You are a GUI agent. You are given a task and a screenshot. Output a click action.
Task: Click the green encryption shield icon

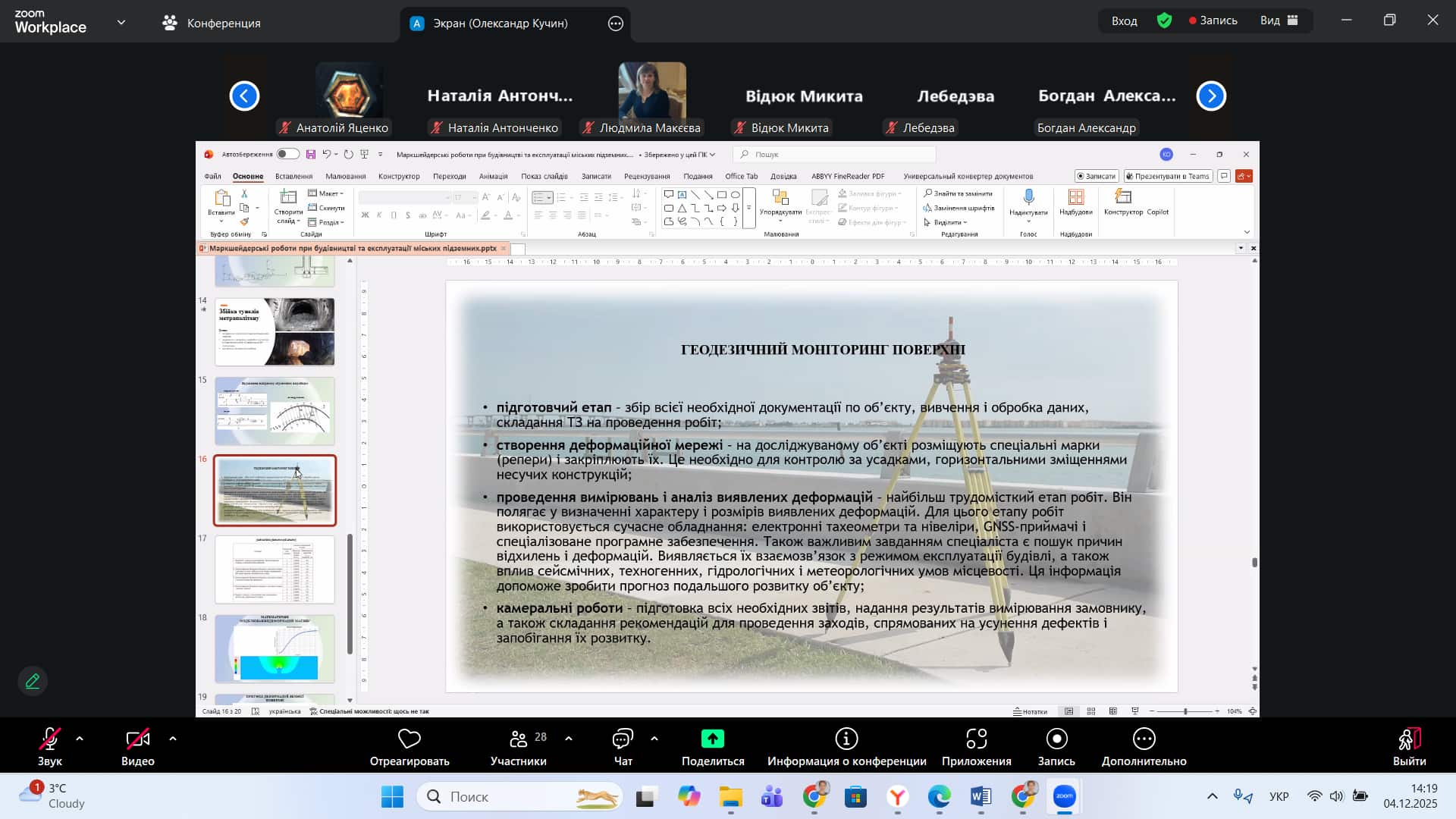point(1165,20)
